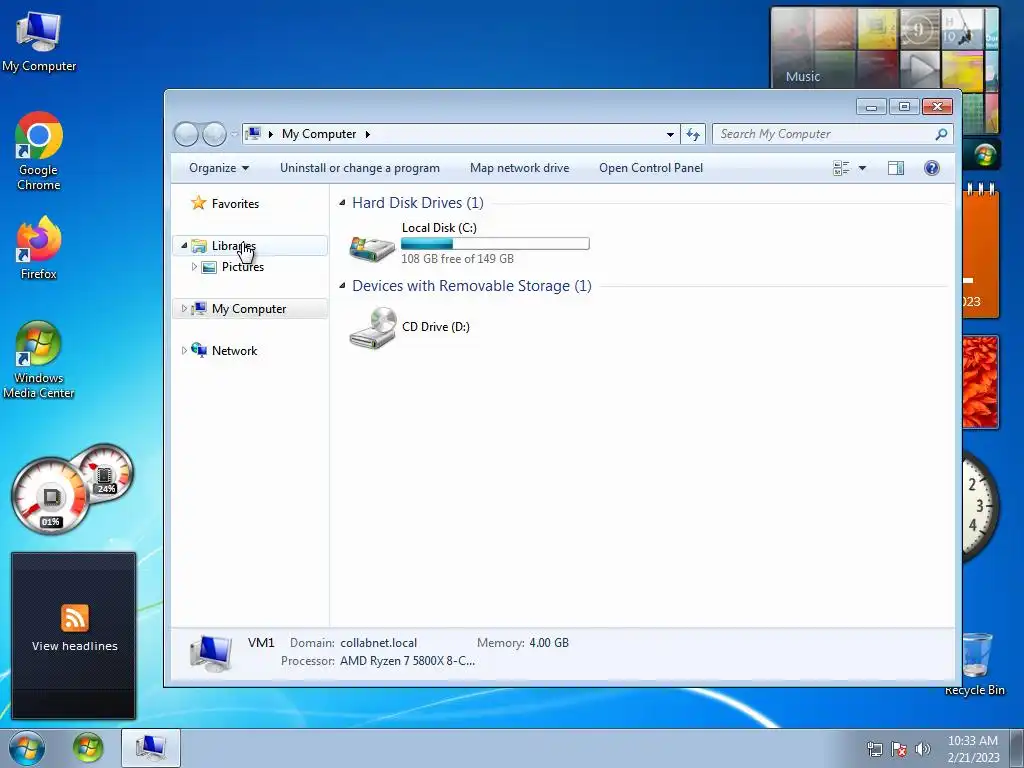Open Windows Media Center from taskbar
The height and width of the screenshot is (768, 1024).
pyautogui.click(x=88, y=748)
